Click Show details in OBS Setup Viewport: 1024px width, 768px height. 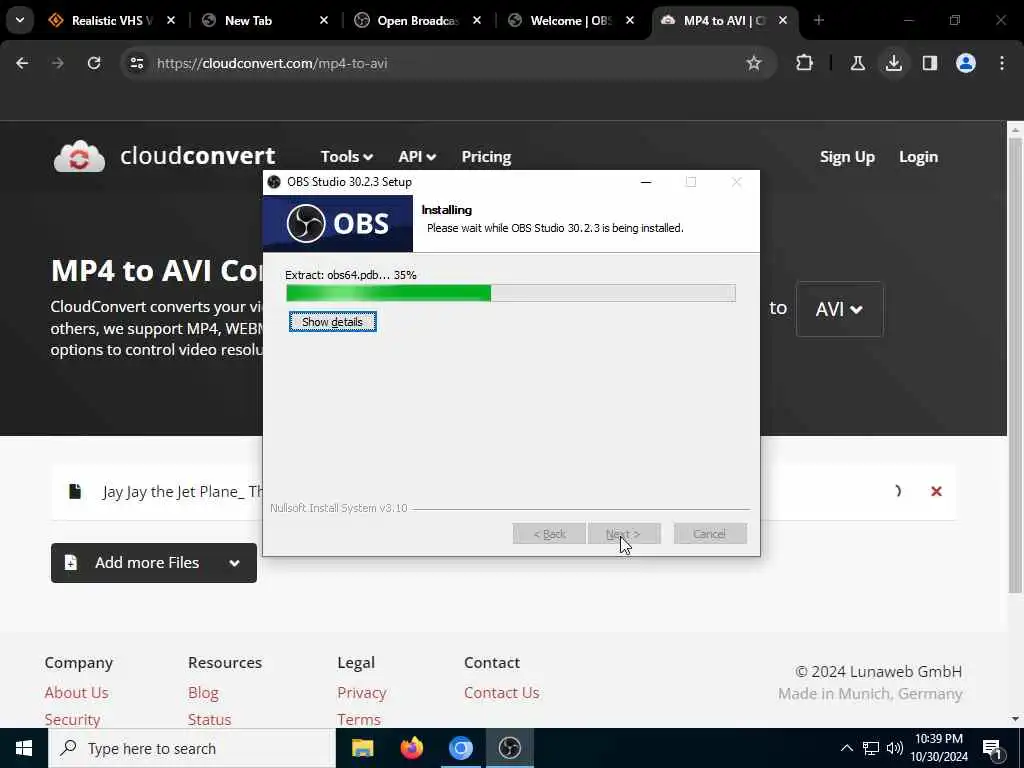tap(332, 321)
